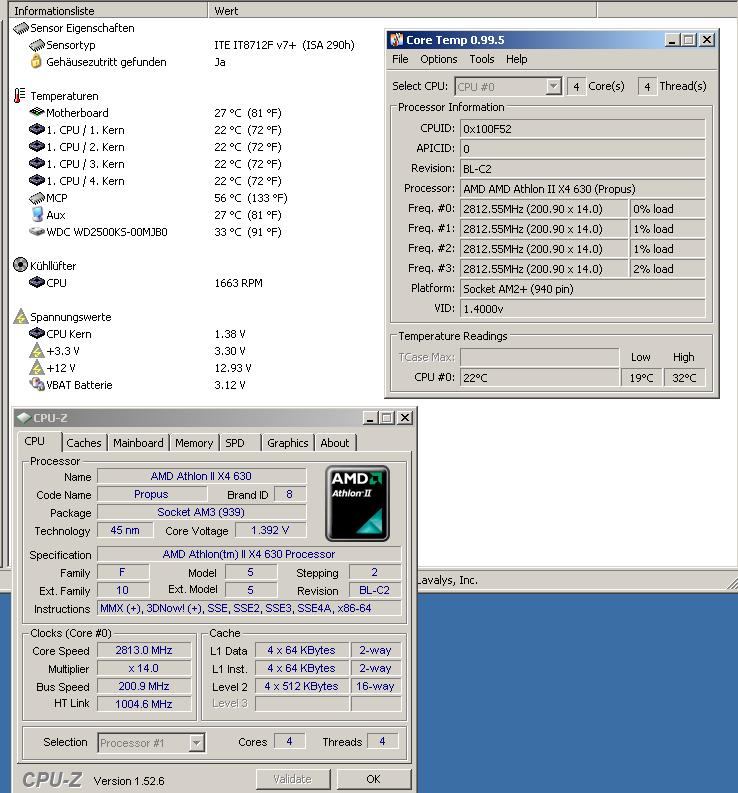Open the Help menu in Core Temp
738x793 pixels.
coord(516,59)
